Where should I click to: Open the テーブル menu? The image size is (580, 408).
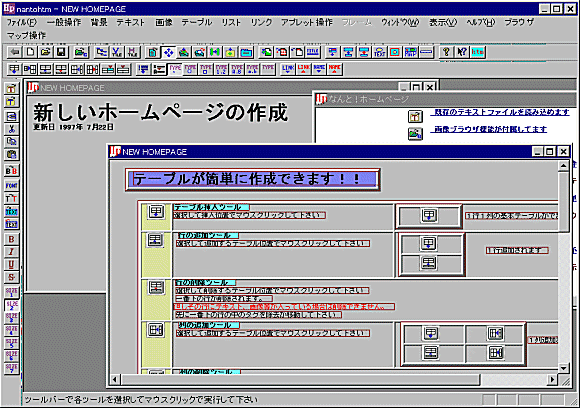pos(196,23)
